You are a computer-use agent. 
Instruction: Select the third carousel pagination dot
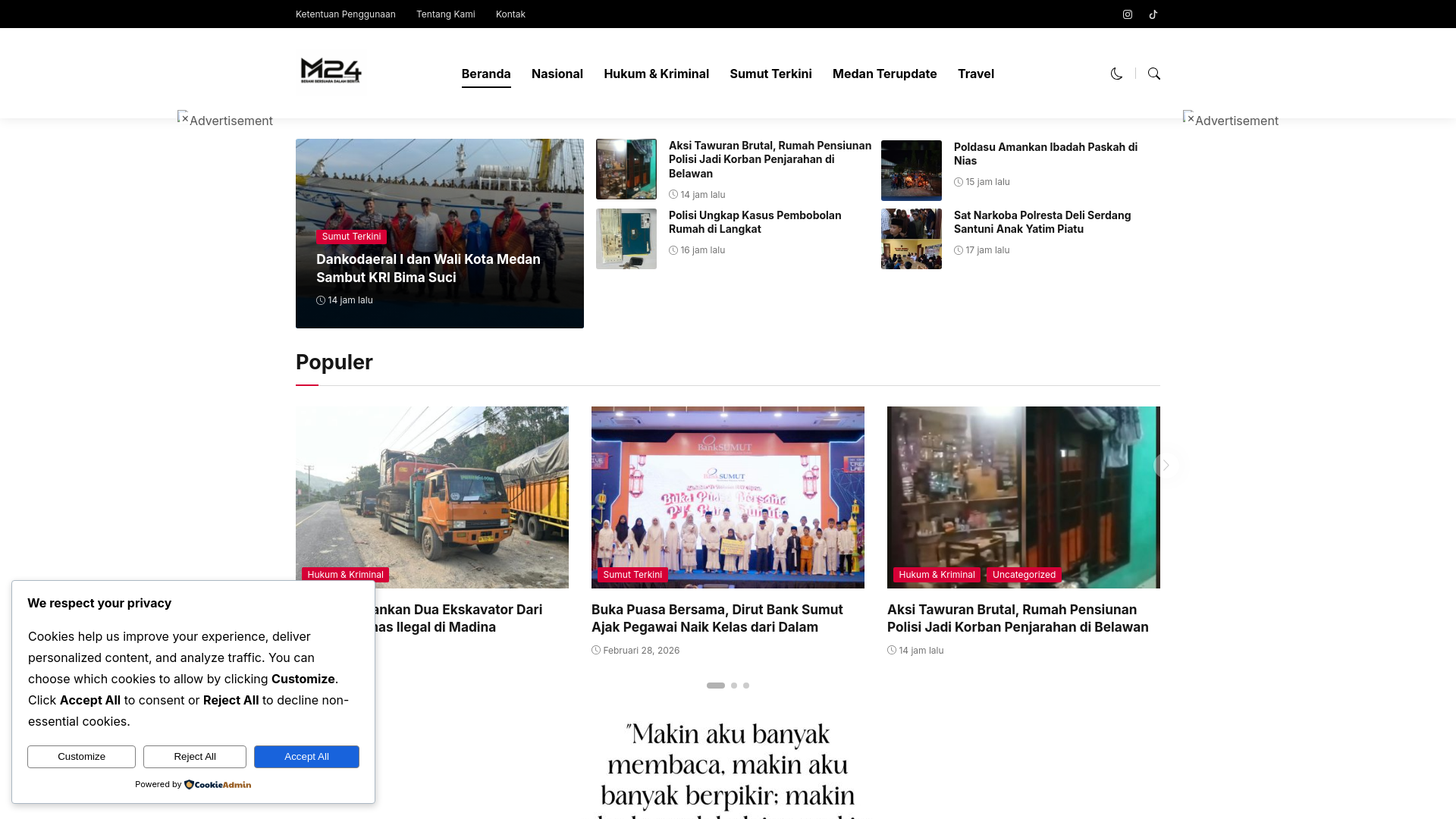[746, 686]
